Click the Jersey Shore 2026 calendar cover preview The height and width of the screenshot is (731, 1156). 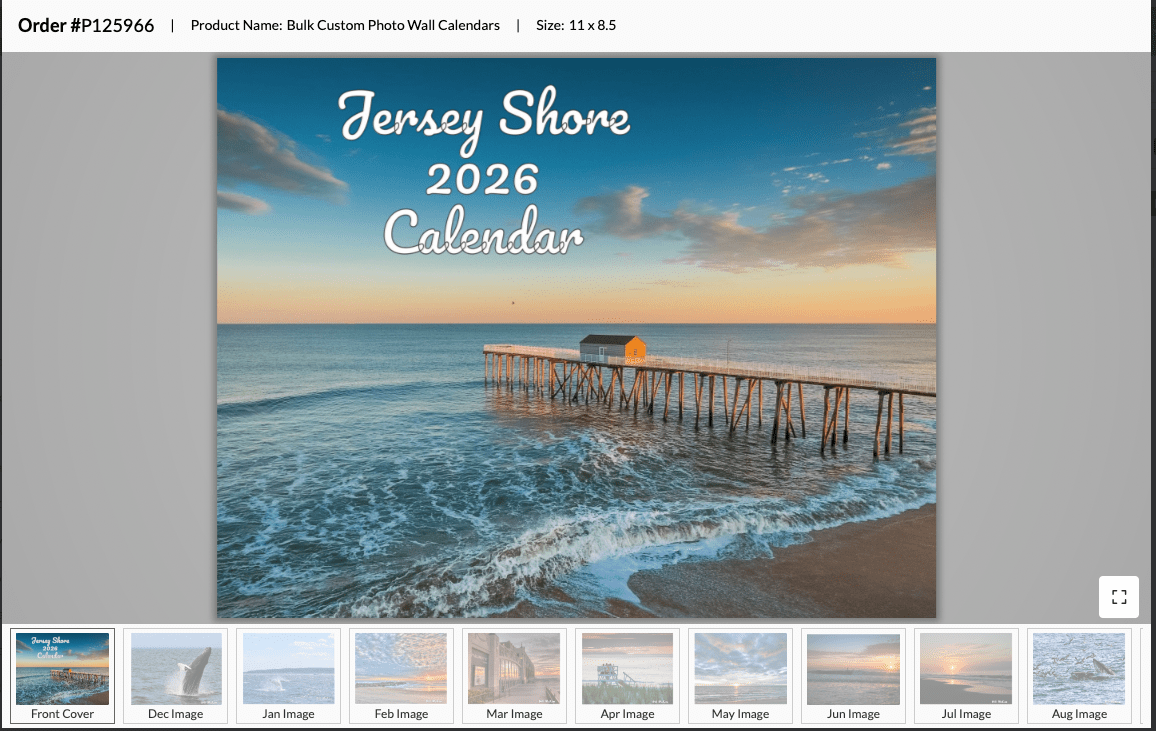tap(576, 337)
